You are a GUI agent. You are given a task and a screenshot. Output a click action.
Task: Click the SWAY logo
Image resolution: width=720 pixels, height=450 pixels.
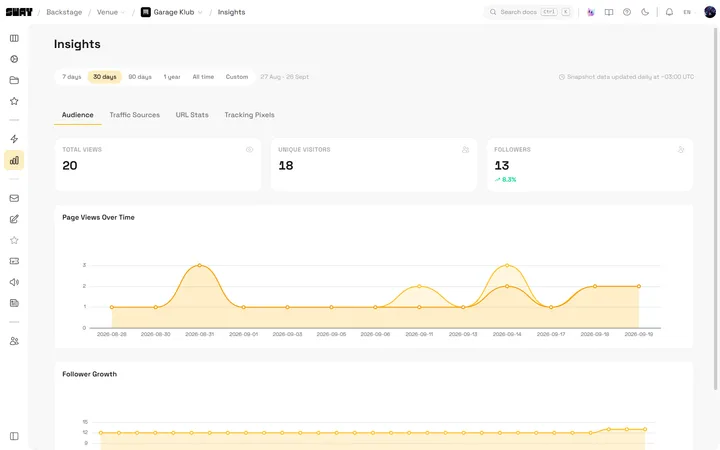(x=19, y=12)
